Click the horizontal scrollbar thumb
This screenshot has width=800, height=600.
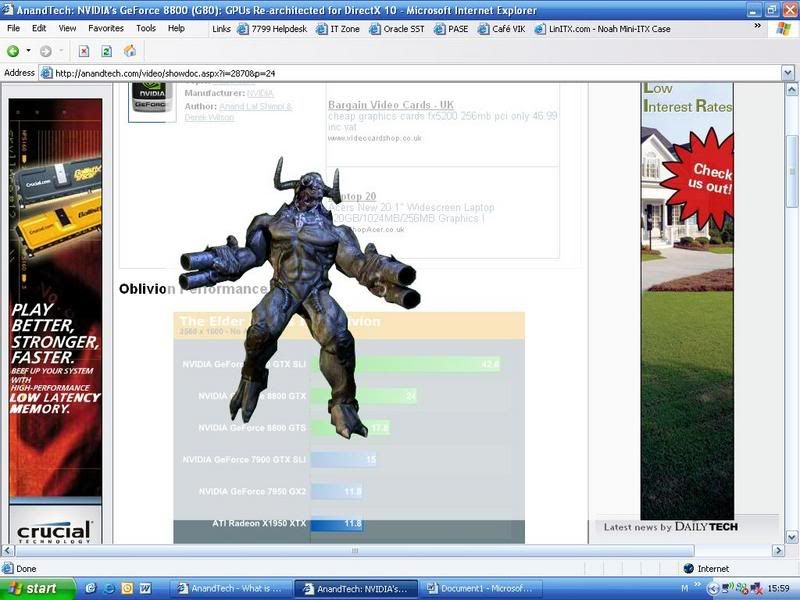355,551
